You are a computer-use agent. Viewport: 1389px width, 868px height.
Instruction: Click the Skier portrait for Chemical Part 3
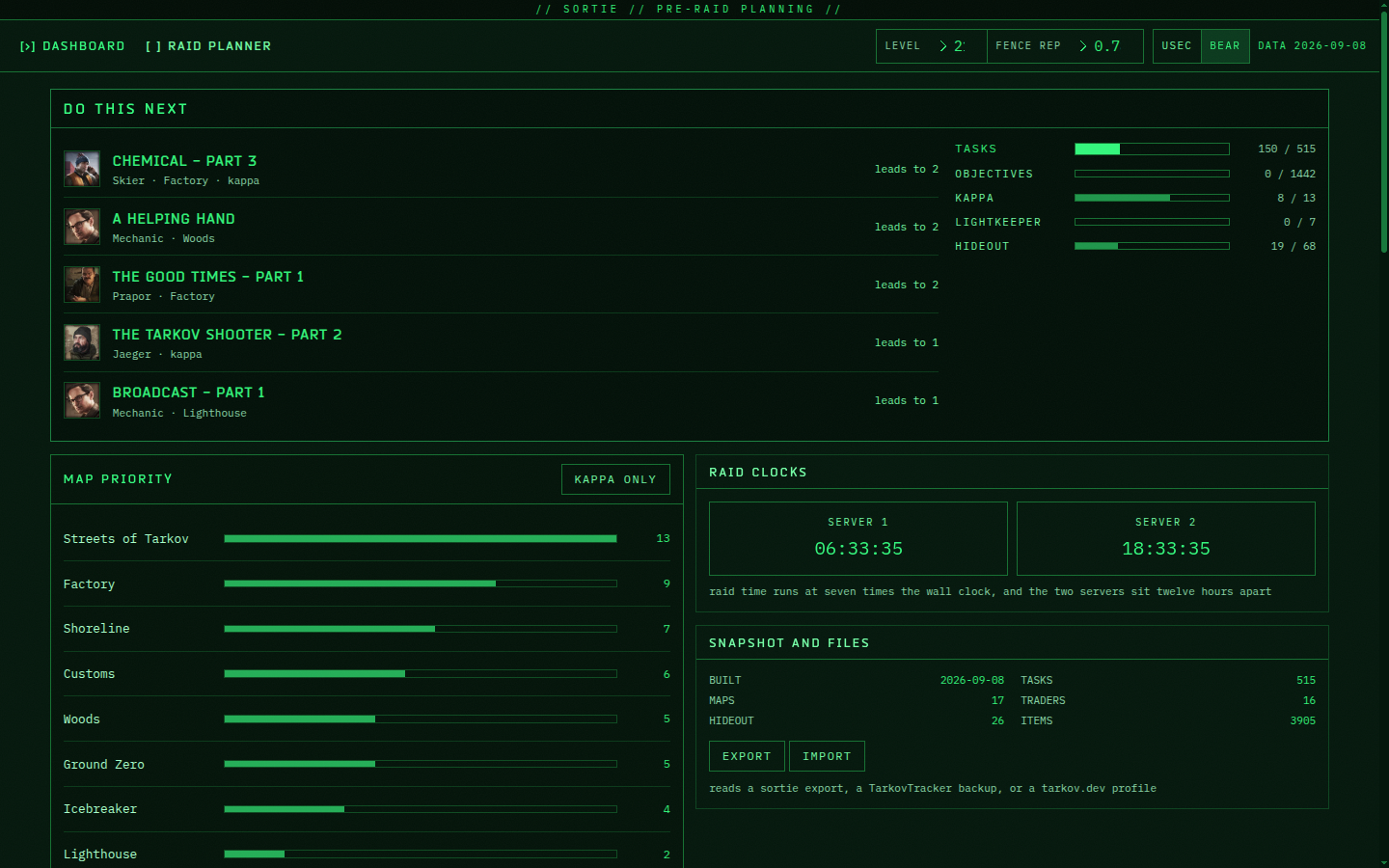(x=82, y=169)
